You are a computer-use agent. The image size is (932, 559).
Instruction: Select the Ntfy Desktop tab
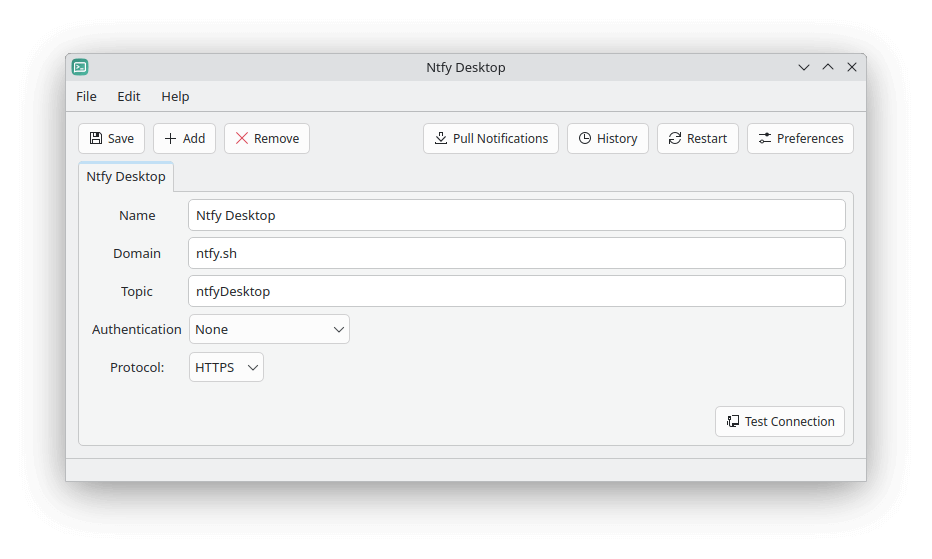click(126, 177)
